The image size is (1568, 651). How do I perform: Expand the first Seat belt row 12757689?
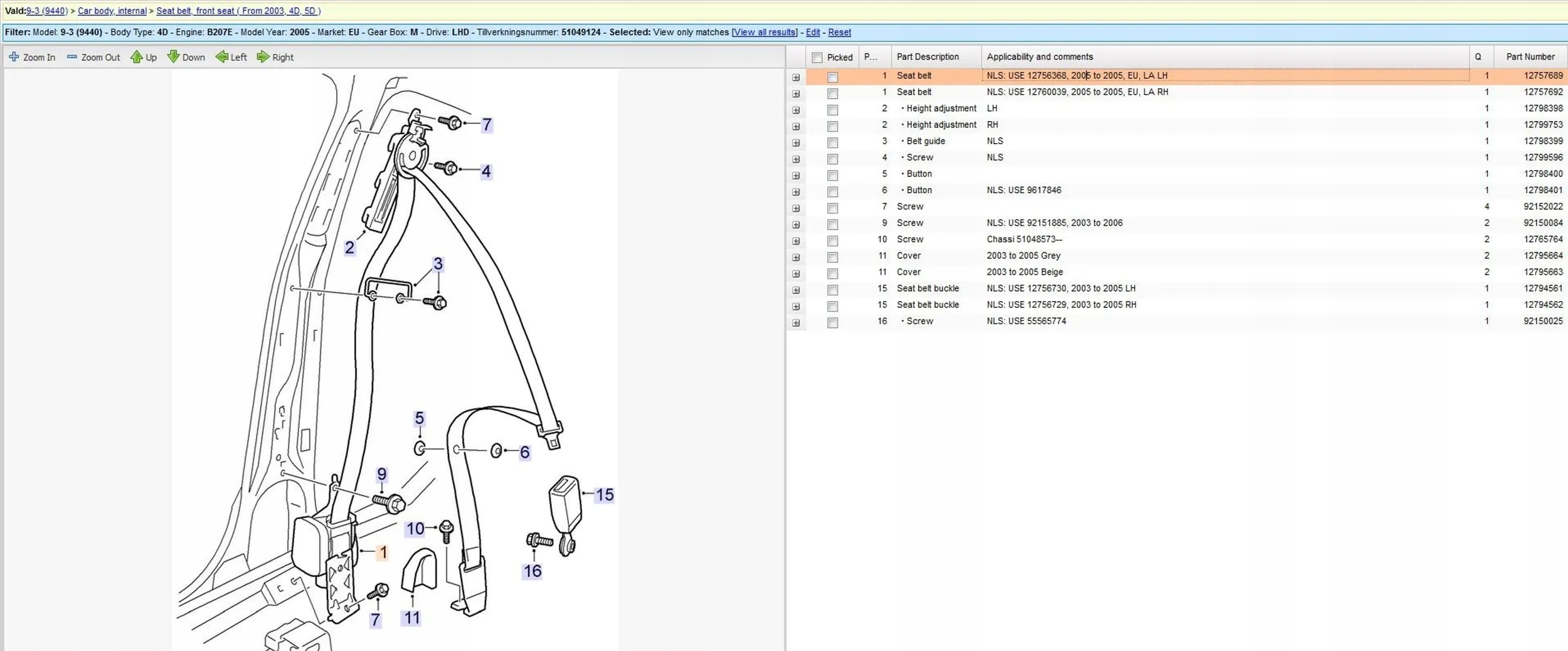click(x=796, y=77)
